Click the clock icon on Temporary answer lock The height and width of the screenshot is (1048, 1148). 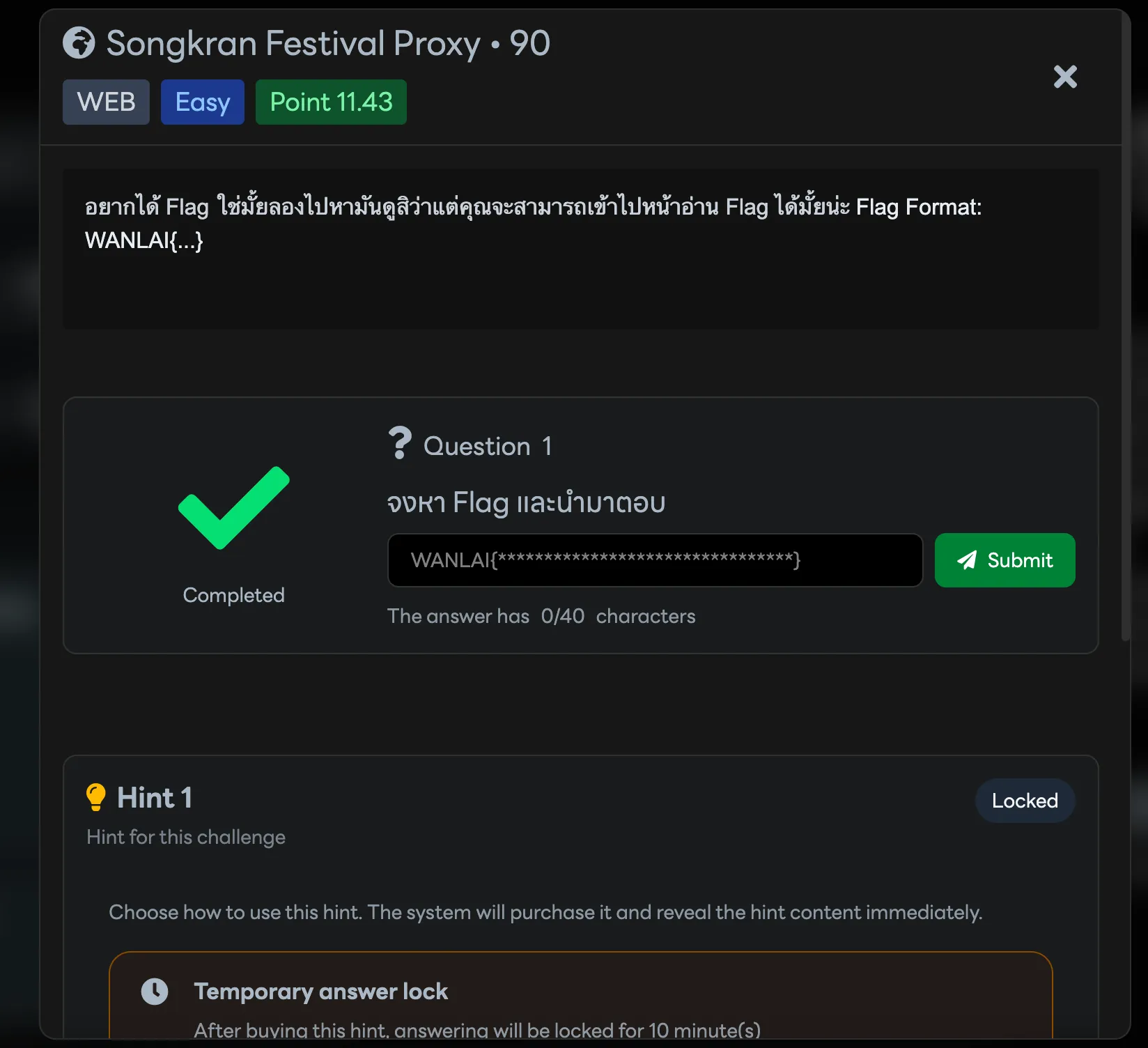click(155, 991)
